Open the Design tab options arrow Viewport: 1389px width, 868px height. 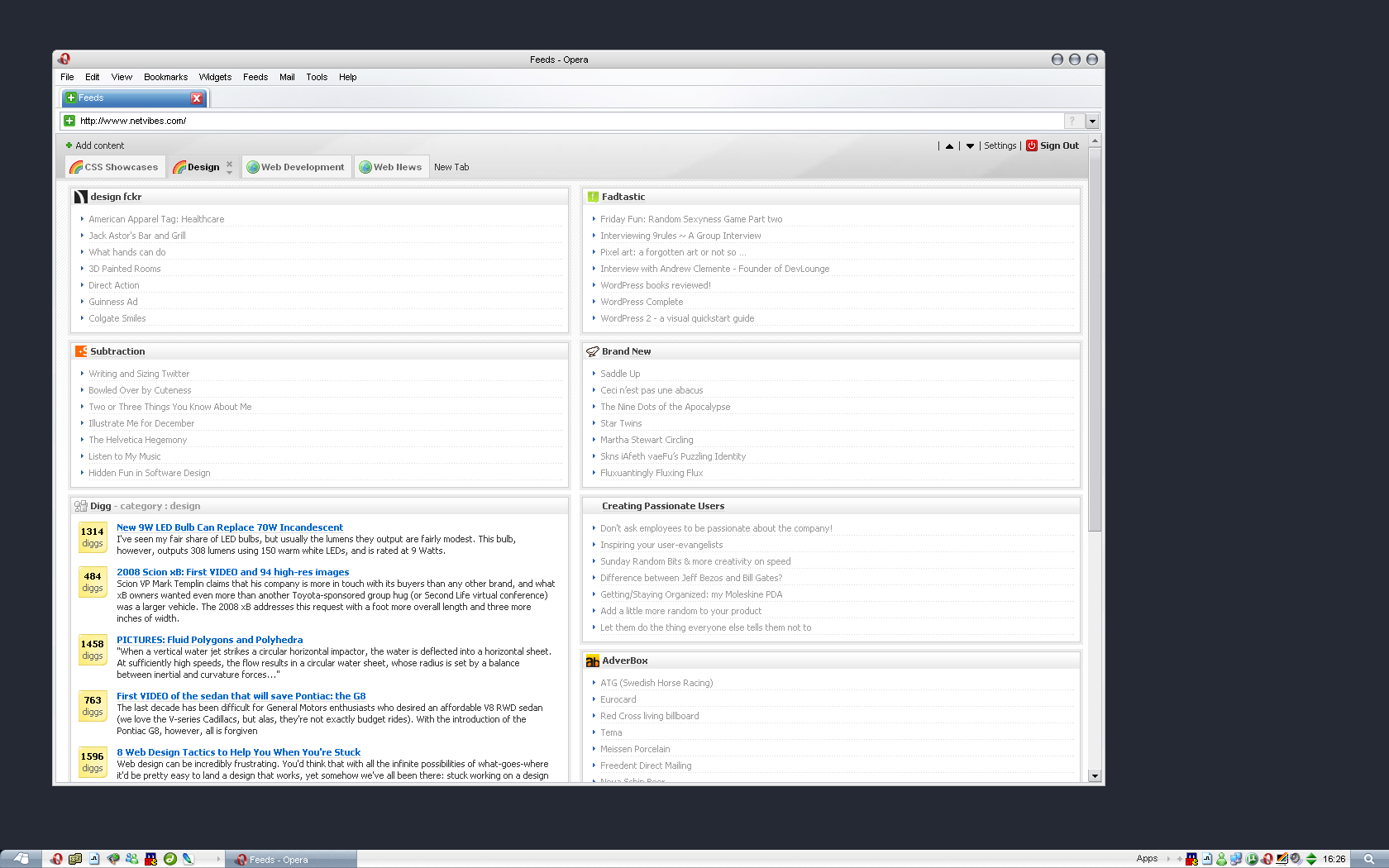point(230,172)
